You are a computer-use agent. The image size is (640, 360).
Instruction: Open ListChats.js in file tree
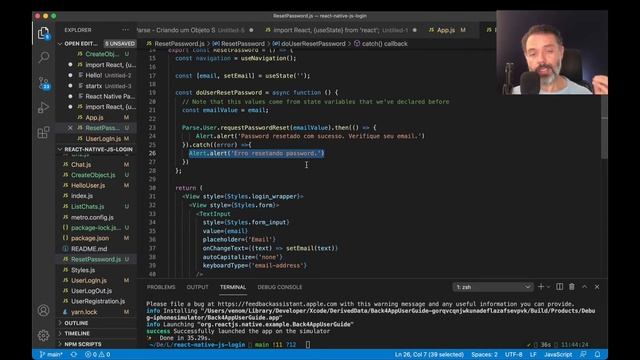(96, 207)
